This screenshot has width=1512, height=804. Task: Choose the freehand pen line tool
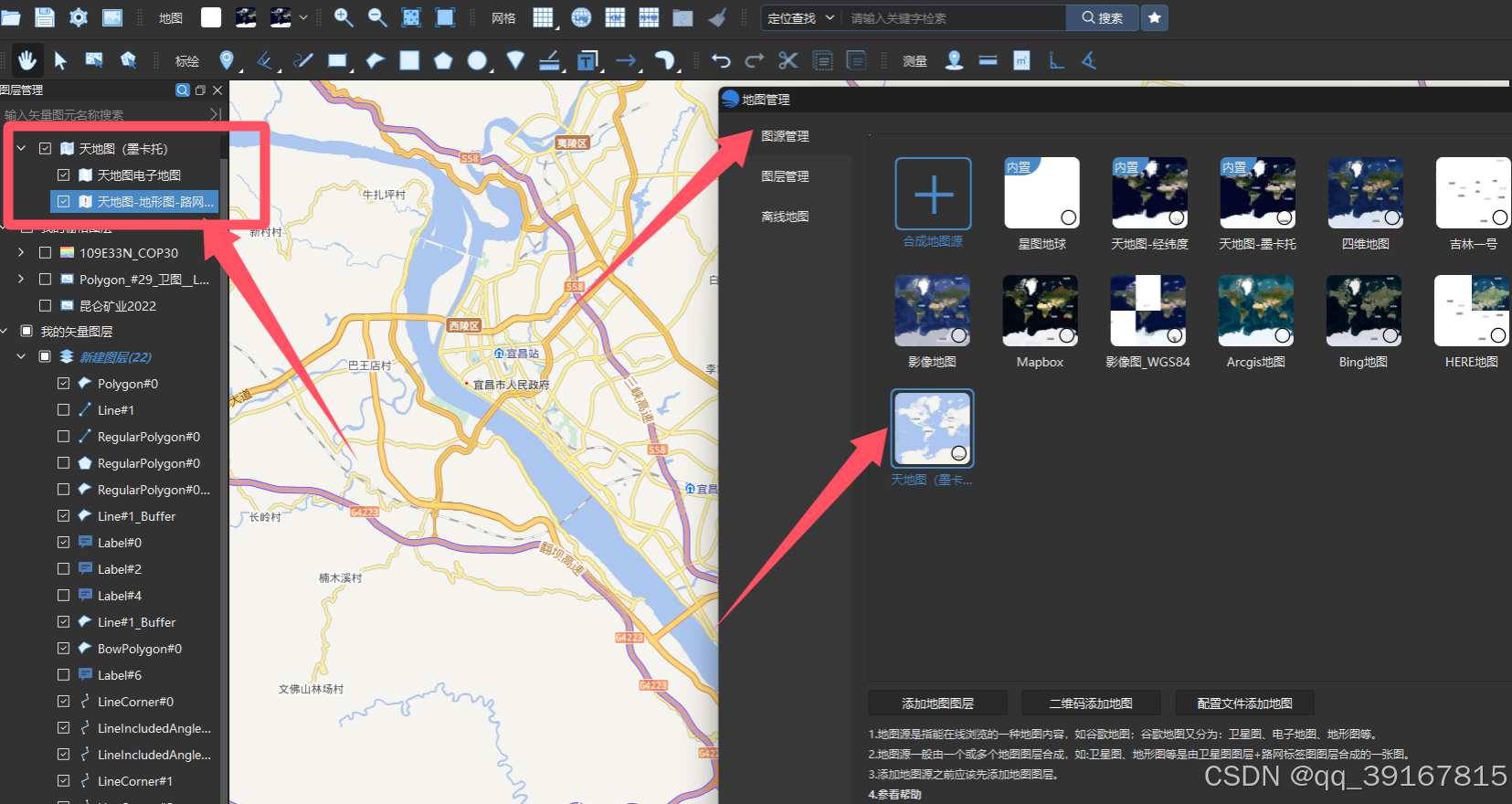click(302, 60)
